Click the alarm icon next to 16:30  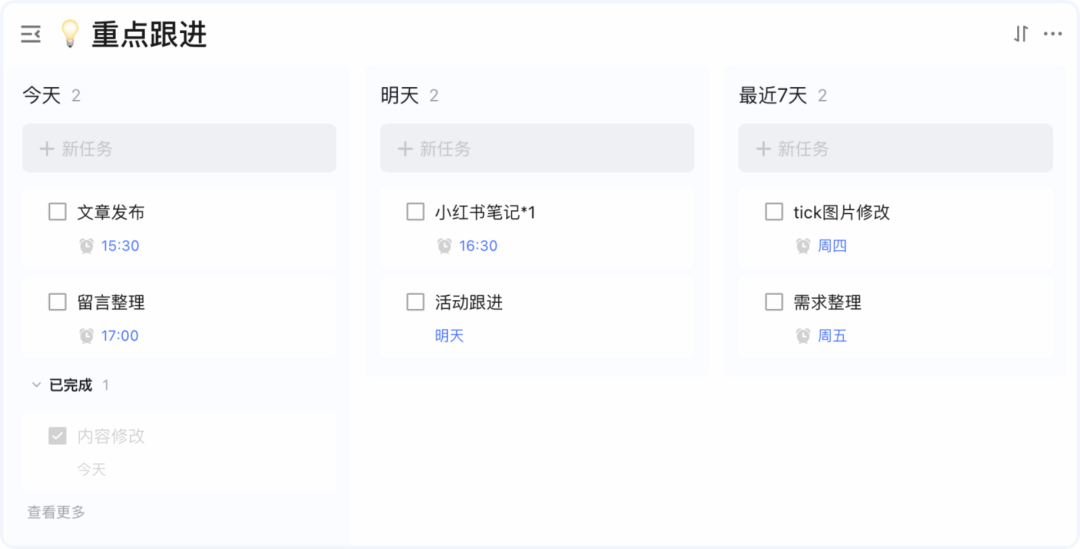445,246
